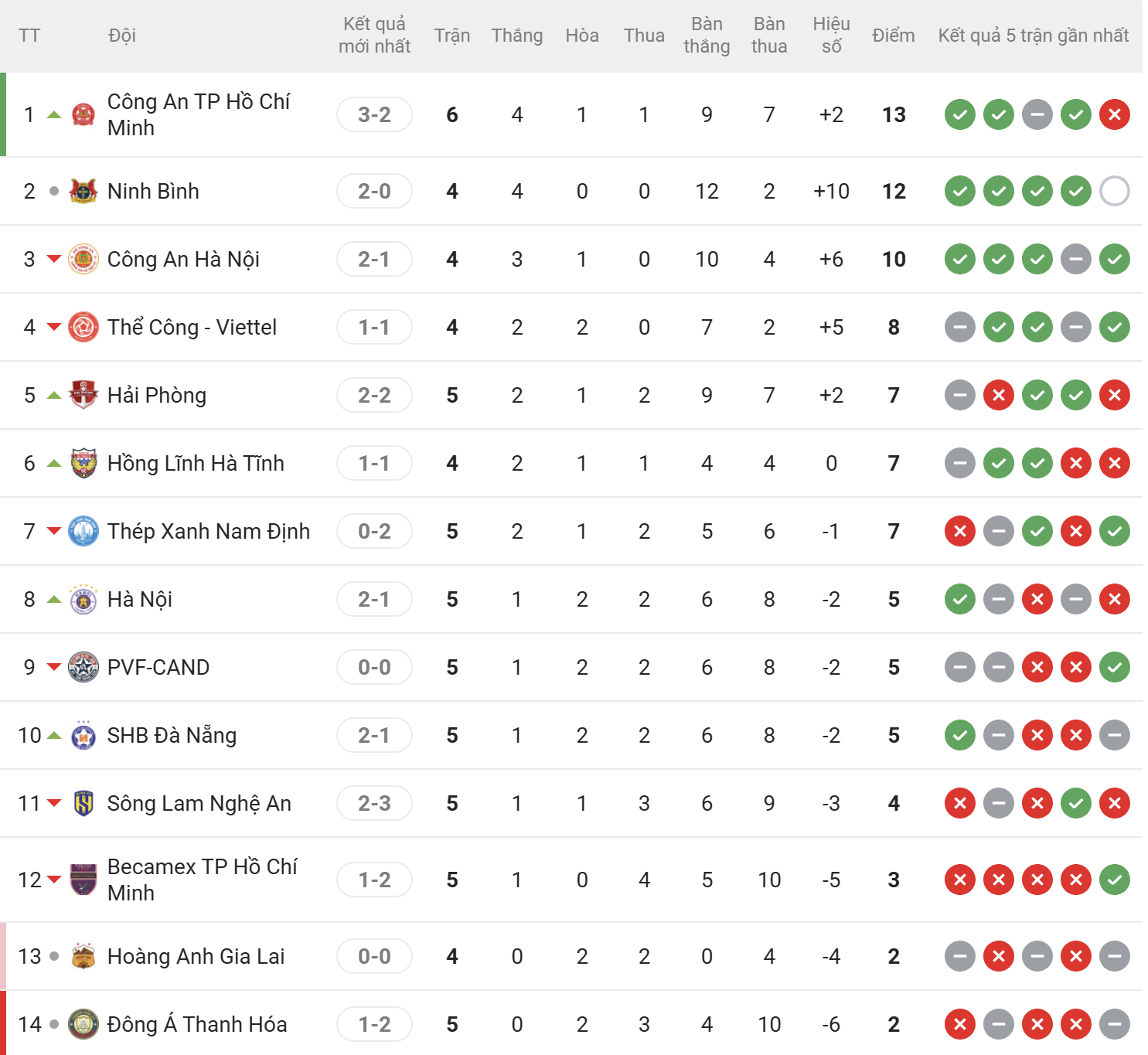This screenshot has width=1148, height=1055.
Task: Open the Hoàng Anh Gia Lai team link
Action: click(x=196, y=956)
